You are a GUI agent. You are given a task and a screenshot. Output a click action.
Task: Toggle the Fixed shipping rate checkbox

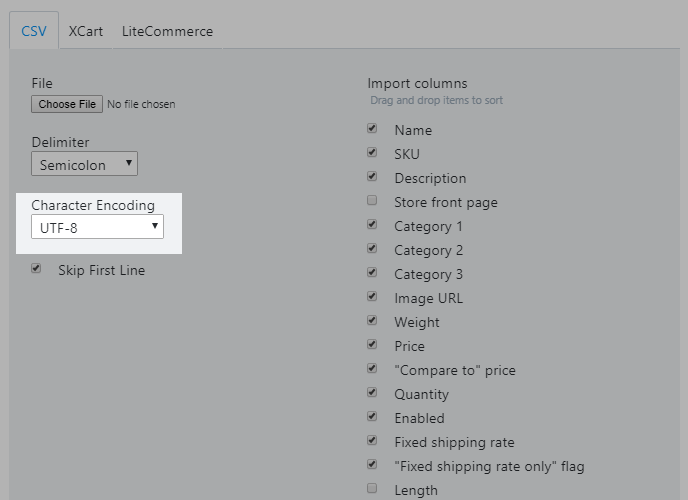pos(373,441)
